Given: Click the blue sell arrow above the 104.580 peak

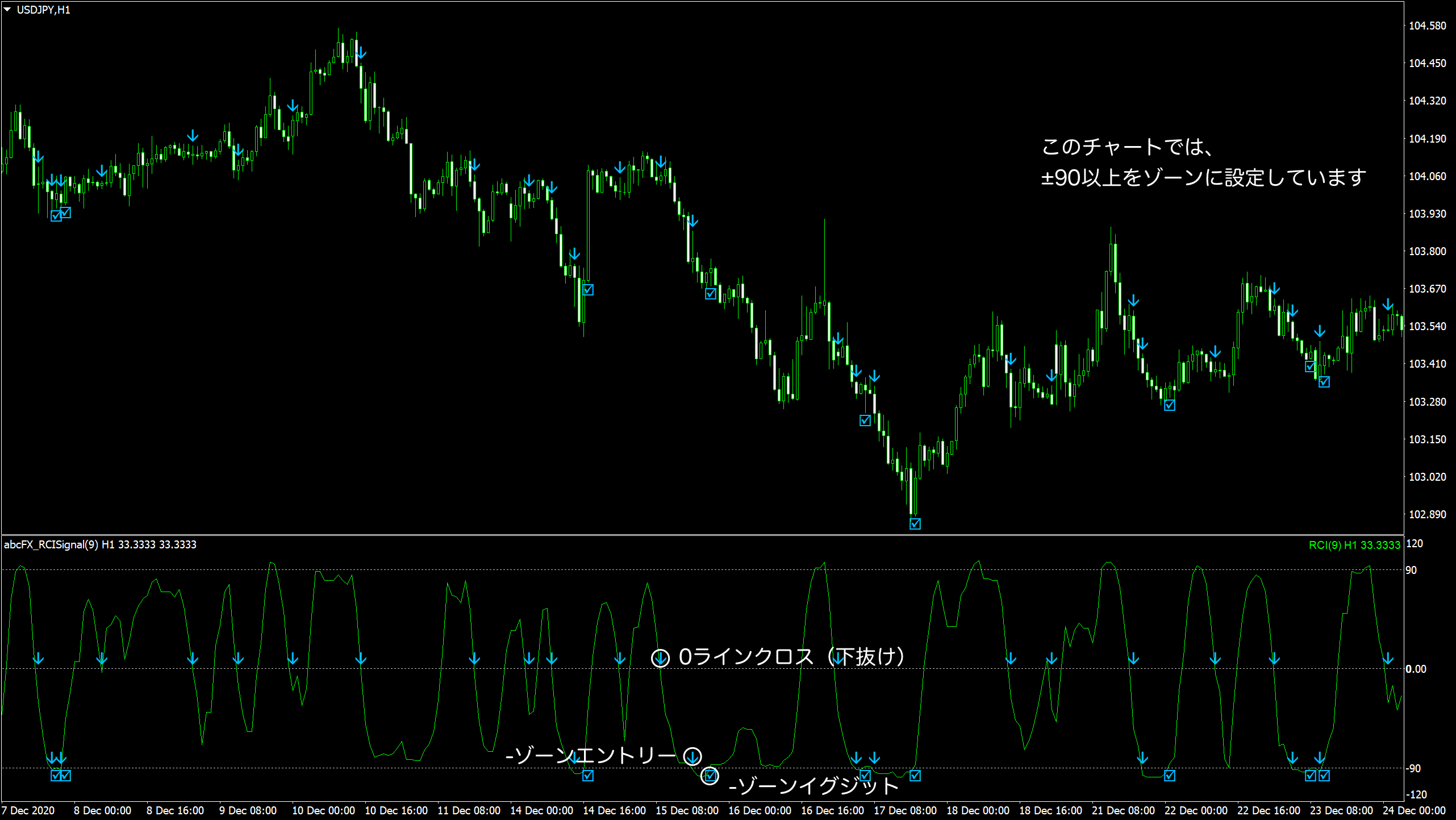Looking at the screenshot, I should click(x=361, y=51).
